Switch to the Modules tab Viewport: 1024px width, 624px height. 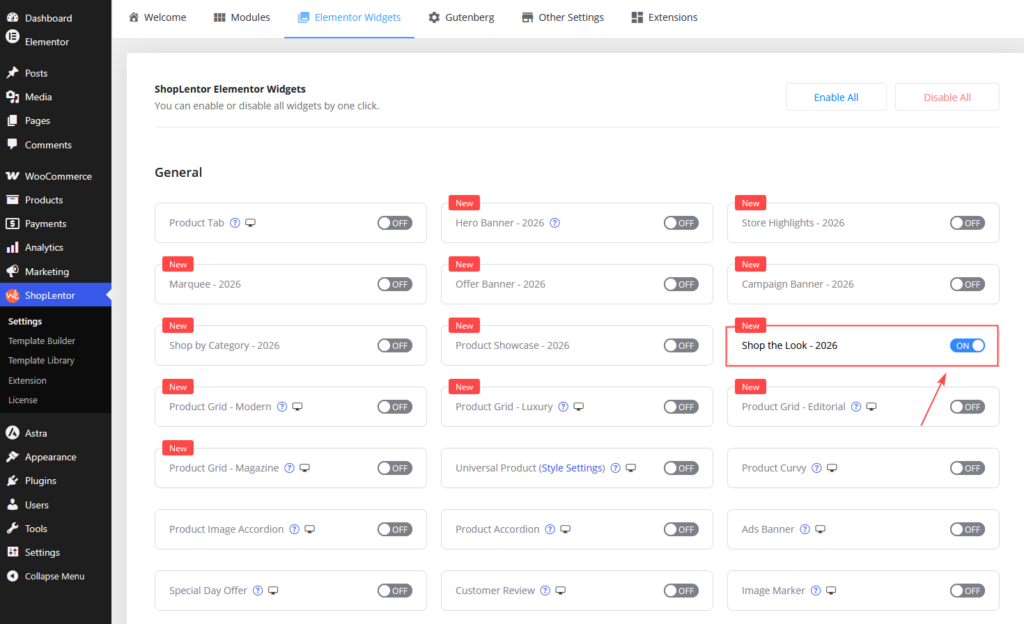click(x=242, y=18)
